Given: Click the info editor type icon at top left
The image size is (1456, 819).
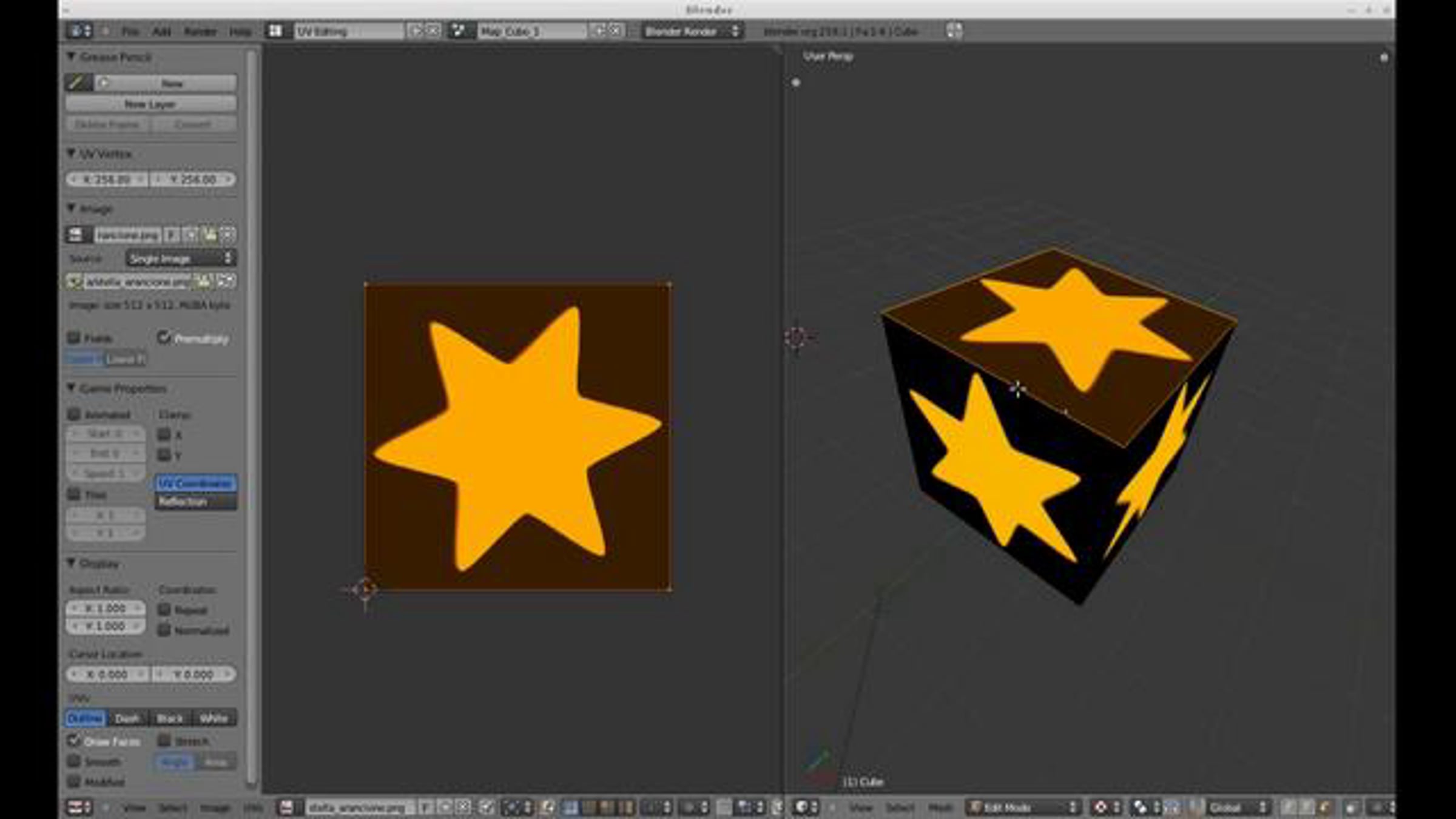Looking at the screenshot, I should 78,30.
